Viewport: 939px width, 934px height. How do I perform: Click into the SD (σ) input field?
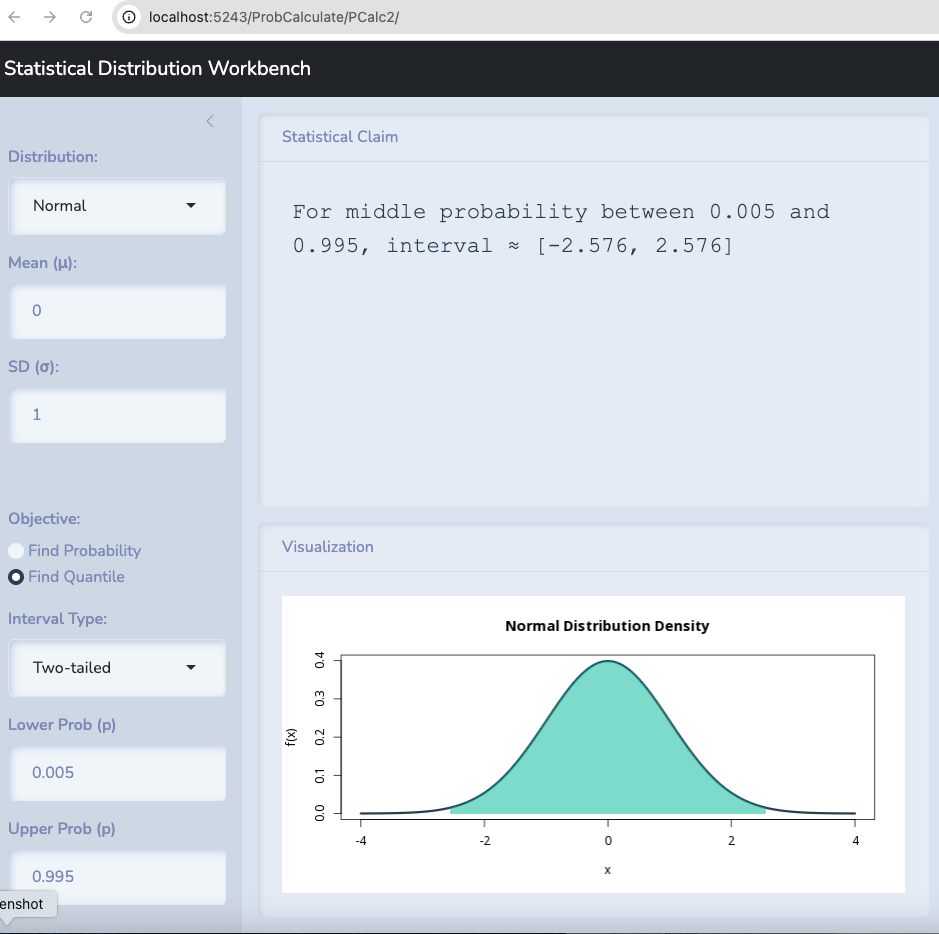tap(117, 415)
